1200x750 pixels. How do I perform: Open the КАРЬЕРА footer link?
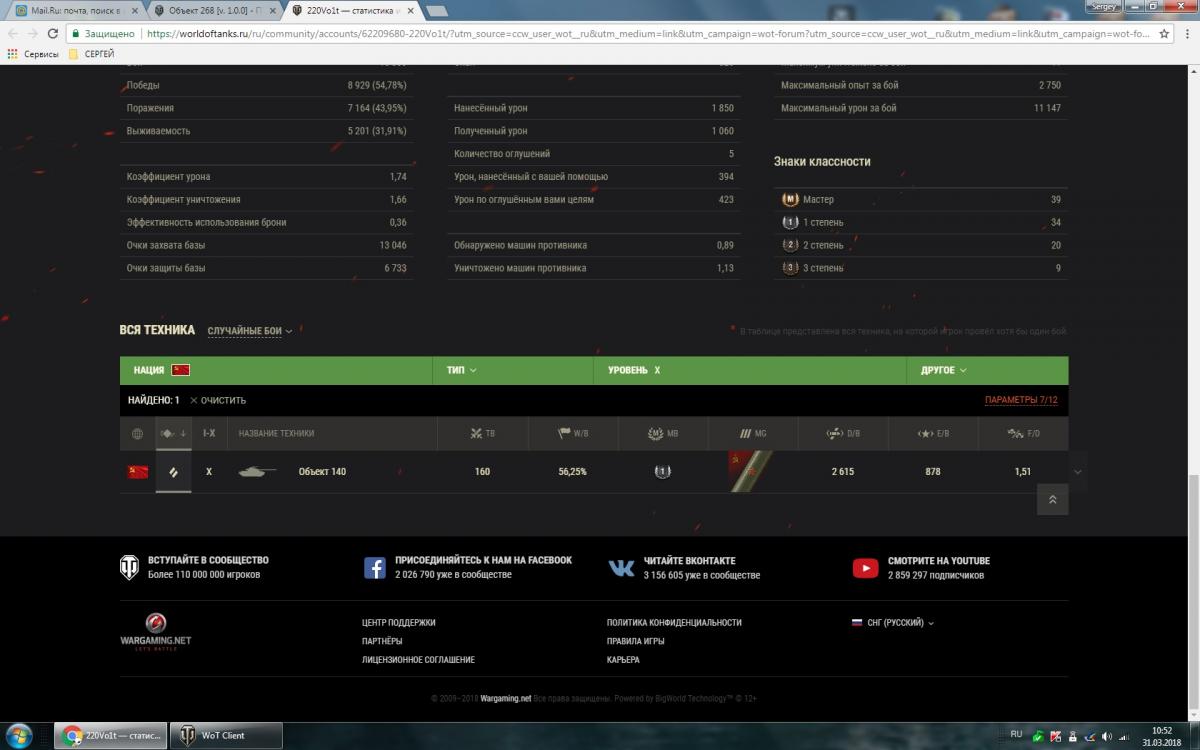(623, 660)
